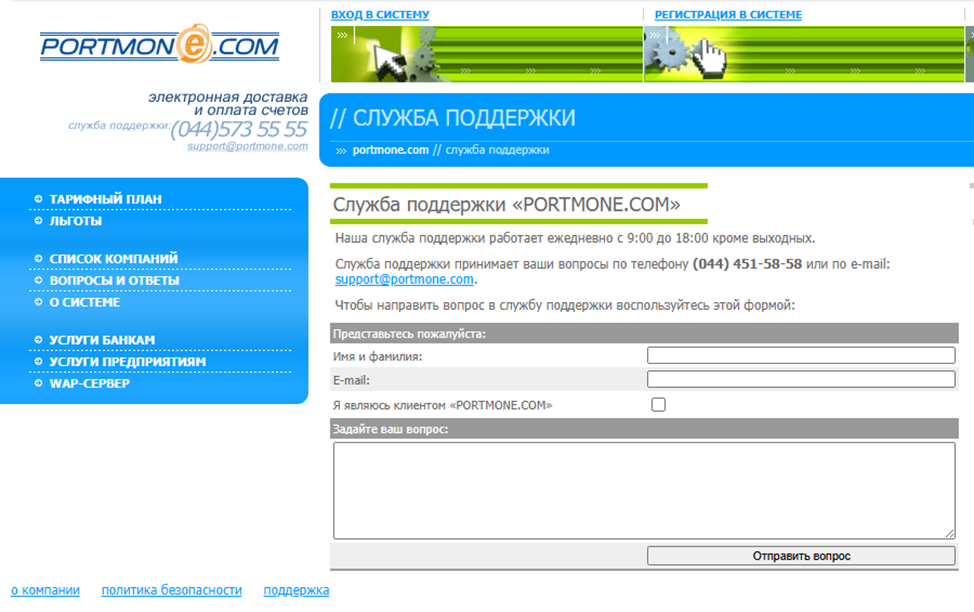Click the // СЛУЖБА ПОДДЕРЖКИ page title
Image resolution: width=974 pixels, height=612 pixels.
(x=453, y=118)
